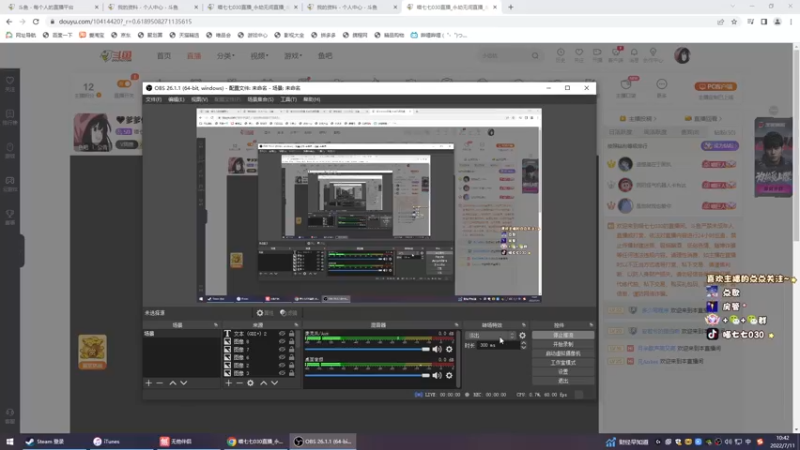The height and width of the screenshot is (450, 800).
Task: Toggle the lock on Image 8 source
Action: click(x=292, y=341)
